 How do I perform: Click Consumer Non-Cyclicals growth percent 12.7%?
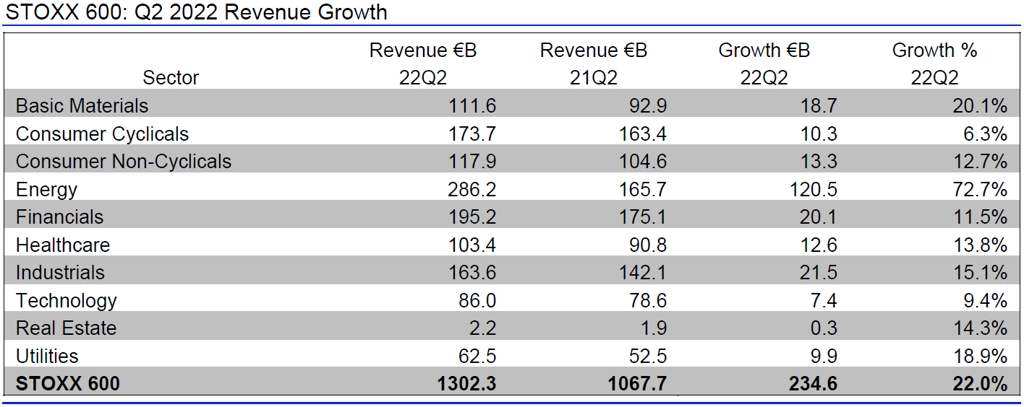click(980, 161)
